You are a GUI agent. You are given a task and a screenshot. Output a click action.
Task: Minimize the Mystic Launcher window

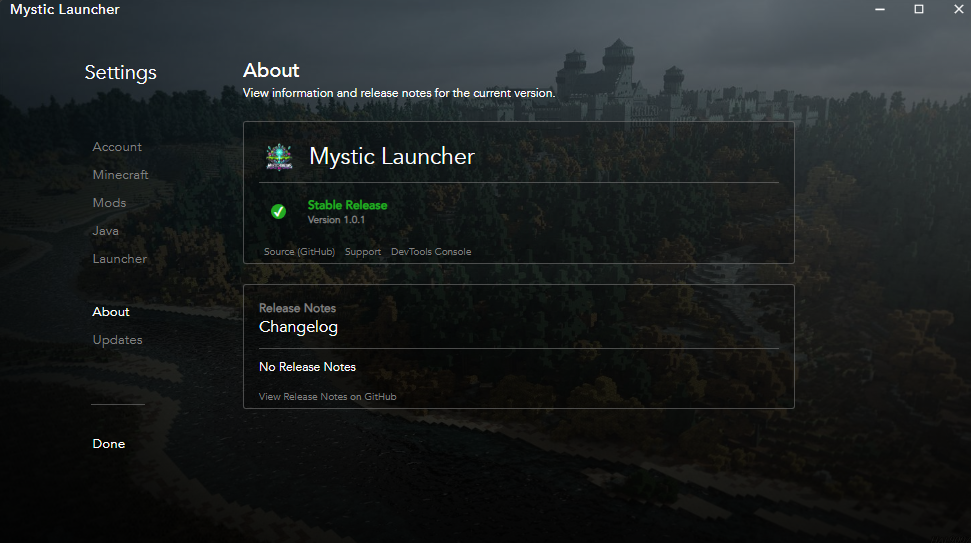[x=879, y=9]
